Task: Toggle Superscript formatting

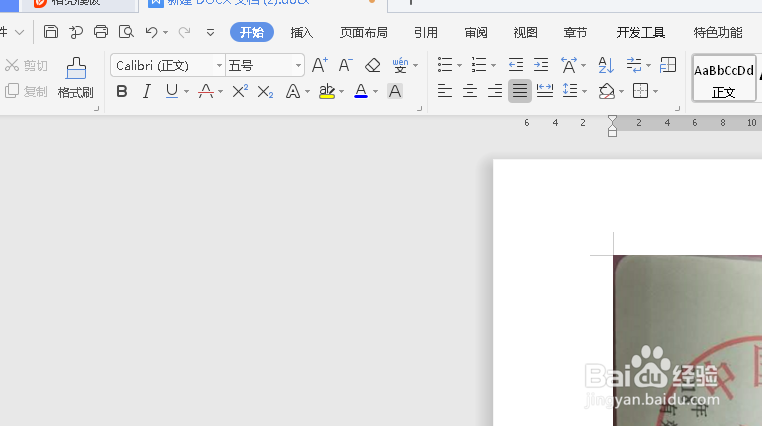Action: [240, 91]
